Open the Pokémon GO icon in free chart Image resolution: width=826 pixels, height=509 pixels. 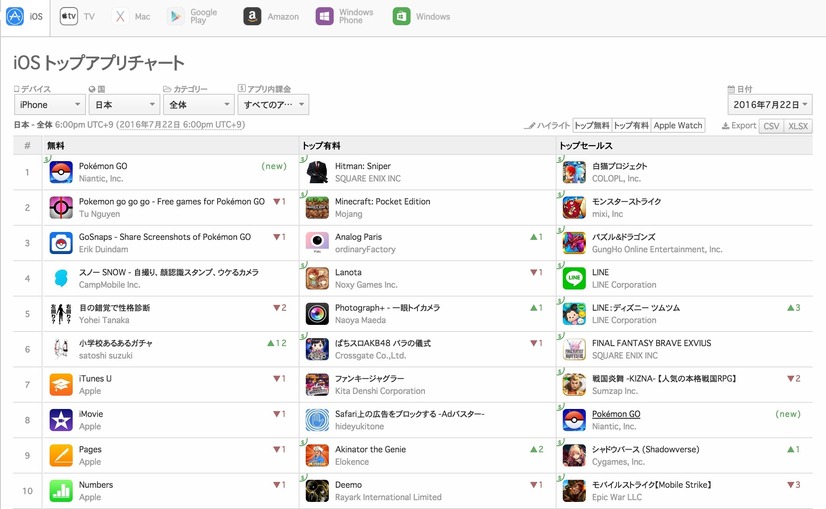pos(61,172)
